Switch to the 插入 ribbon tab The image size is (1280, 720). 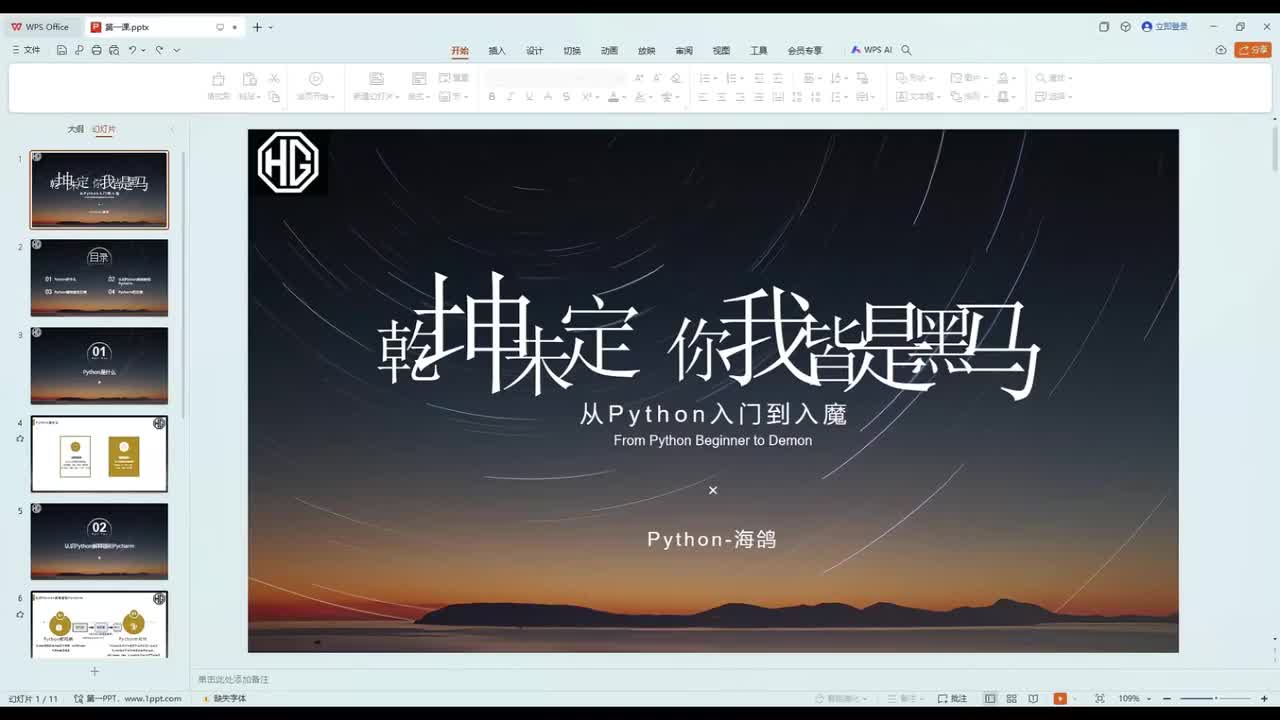click(x=497, y=50)
